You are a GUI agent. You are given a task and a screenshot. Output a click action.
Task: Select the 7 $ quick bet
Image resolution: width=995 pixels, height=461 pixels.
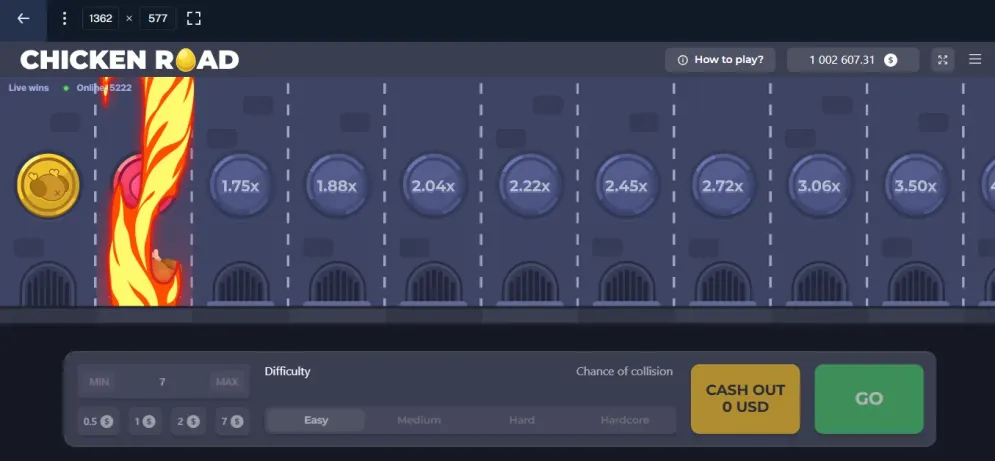[x=232, y=421]
